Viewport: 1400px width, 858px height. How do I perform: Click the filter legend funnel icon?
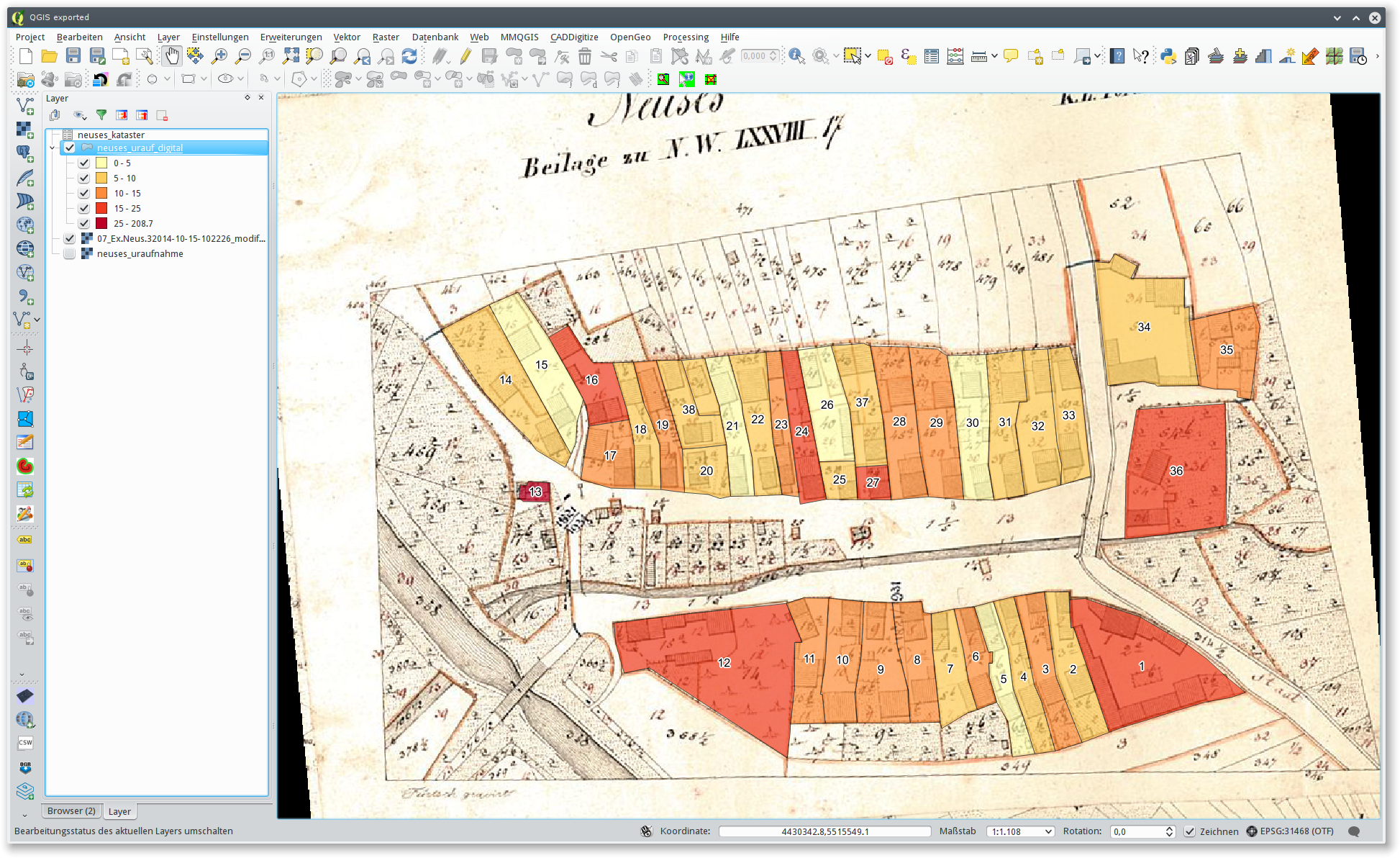coord(101,115)
